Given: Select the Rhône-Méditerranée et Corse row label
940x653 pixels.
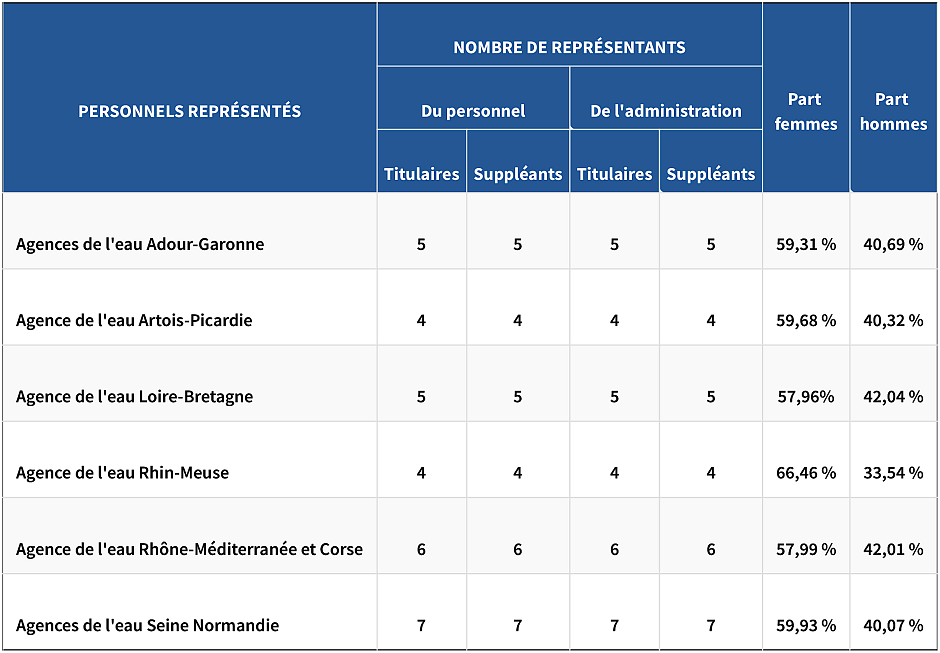Looking at the screenshot, I should tap(189, 549).
